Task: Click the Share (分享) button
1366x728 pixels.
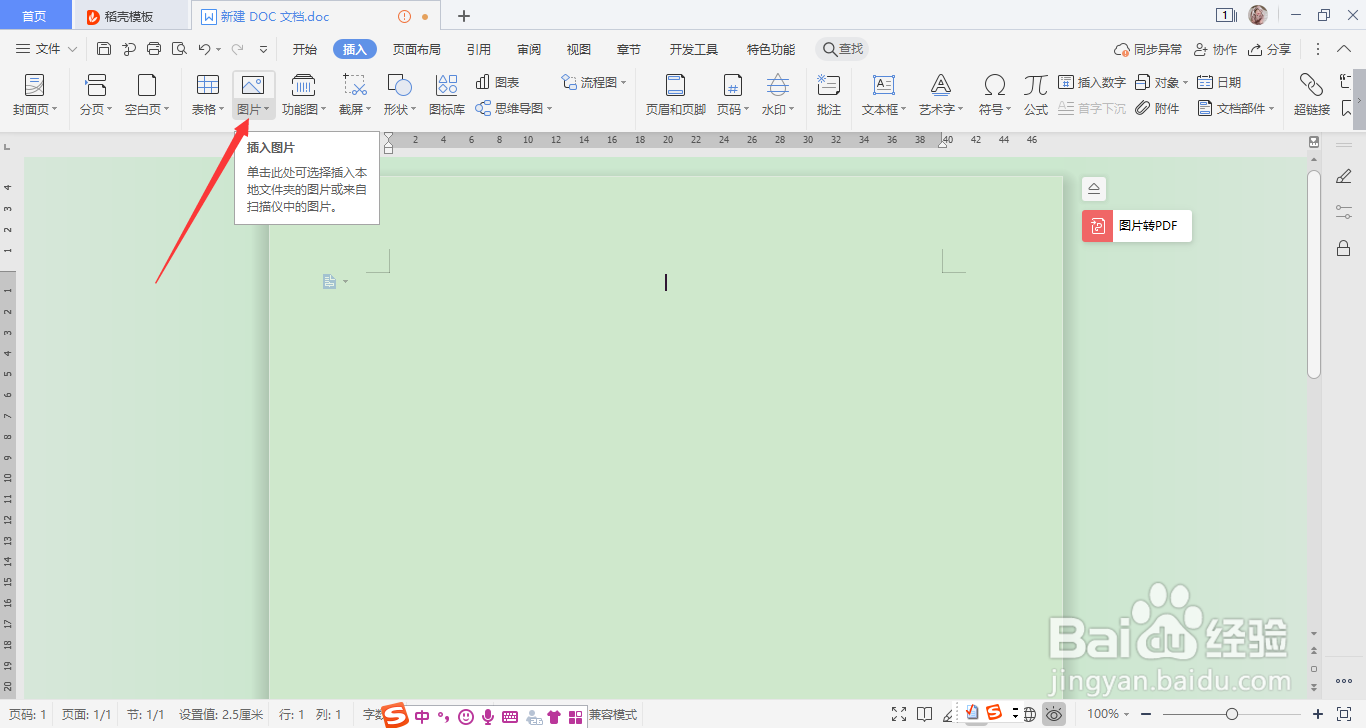Action: point(1270,49)
